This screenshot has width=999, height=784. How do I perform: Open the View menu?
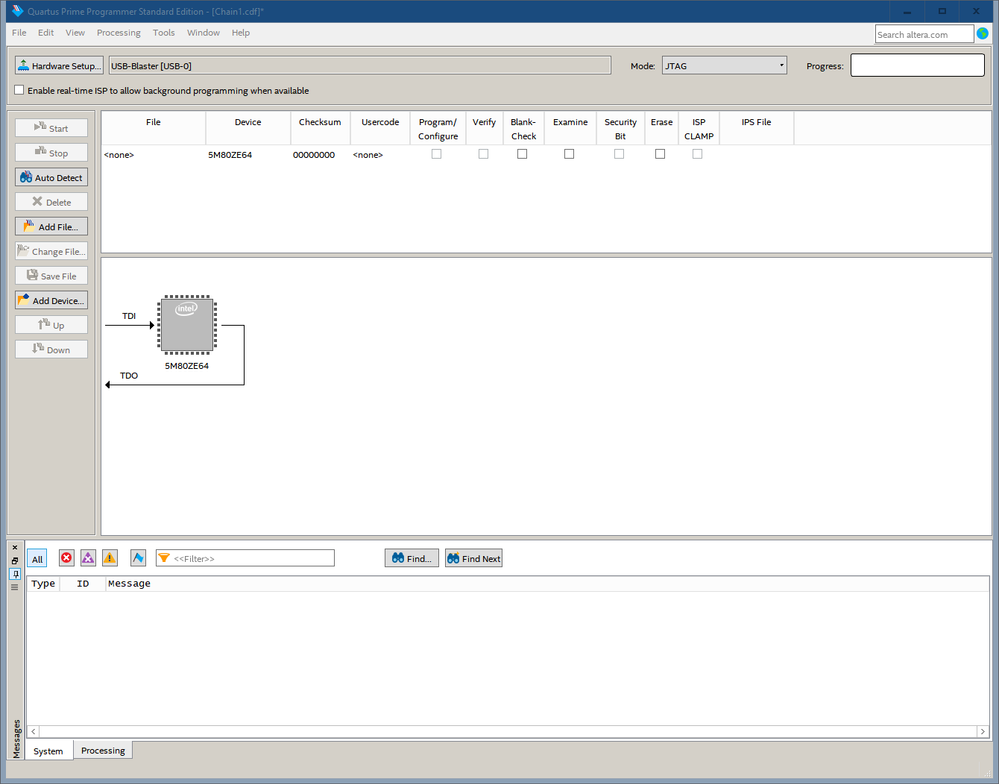click(75, 32)
